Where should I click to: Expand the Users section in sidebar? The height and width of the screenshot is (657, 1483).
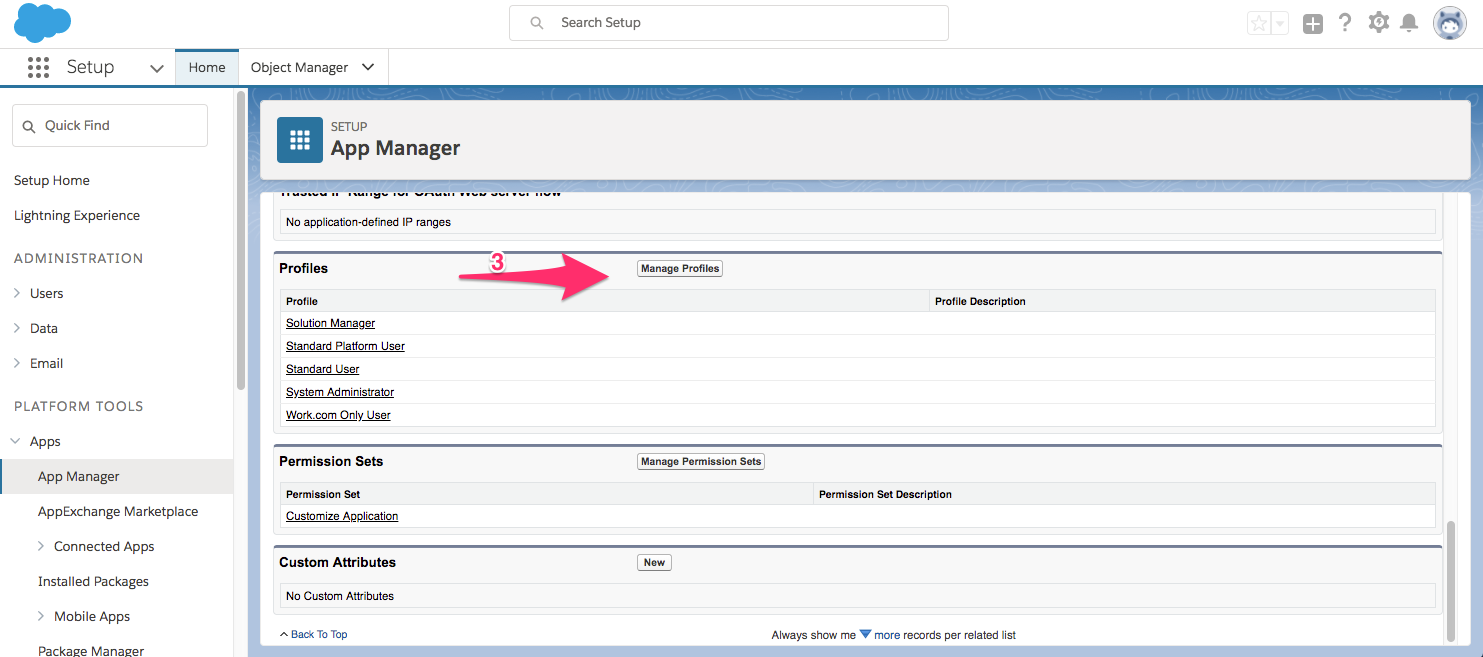(x=18, y=293)
